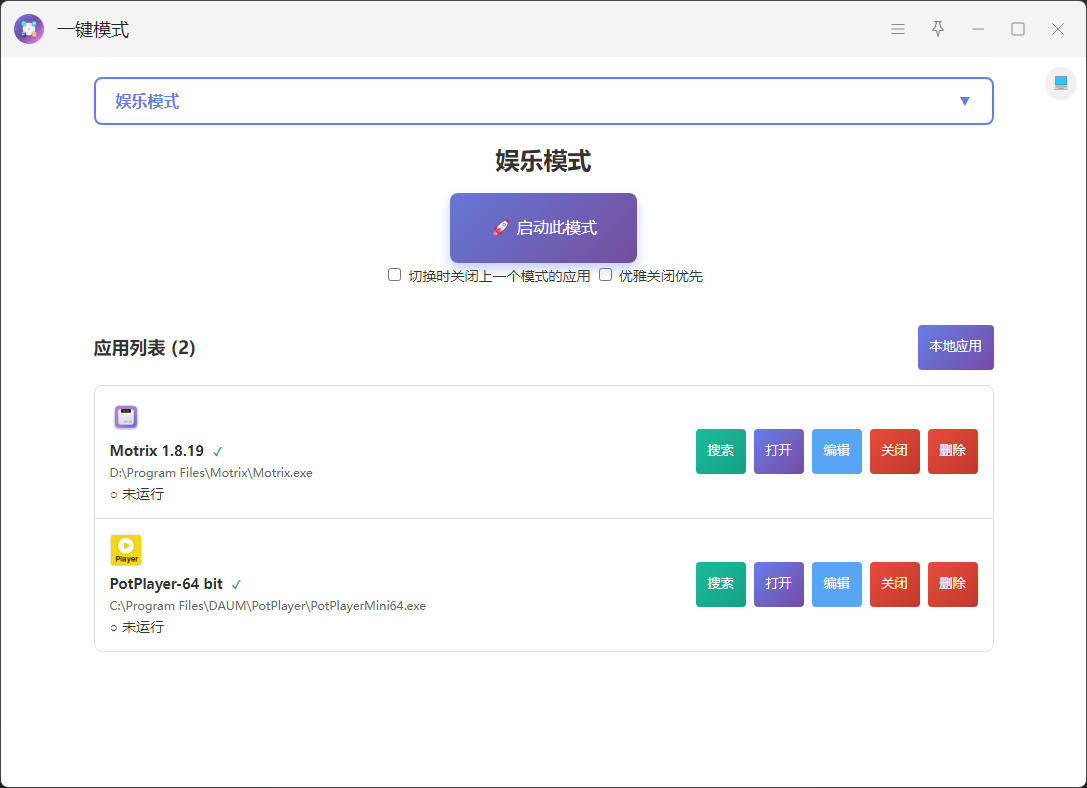
Task: Click the dropdown arrow of mode selector
Action: click(964, 101)
